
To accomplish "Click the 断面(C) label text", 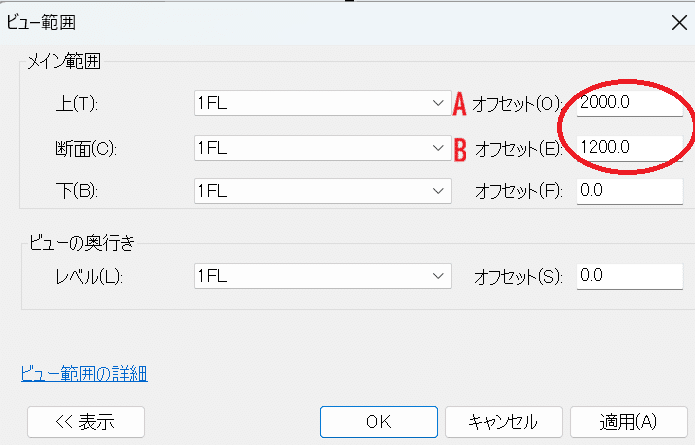I will coord(87,149).
